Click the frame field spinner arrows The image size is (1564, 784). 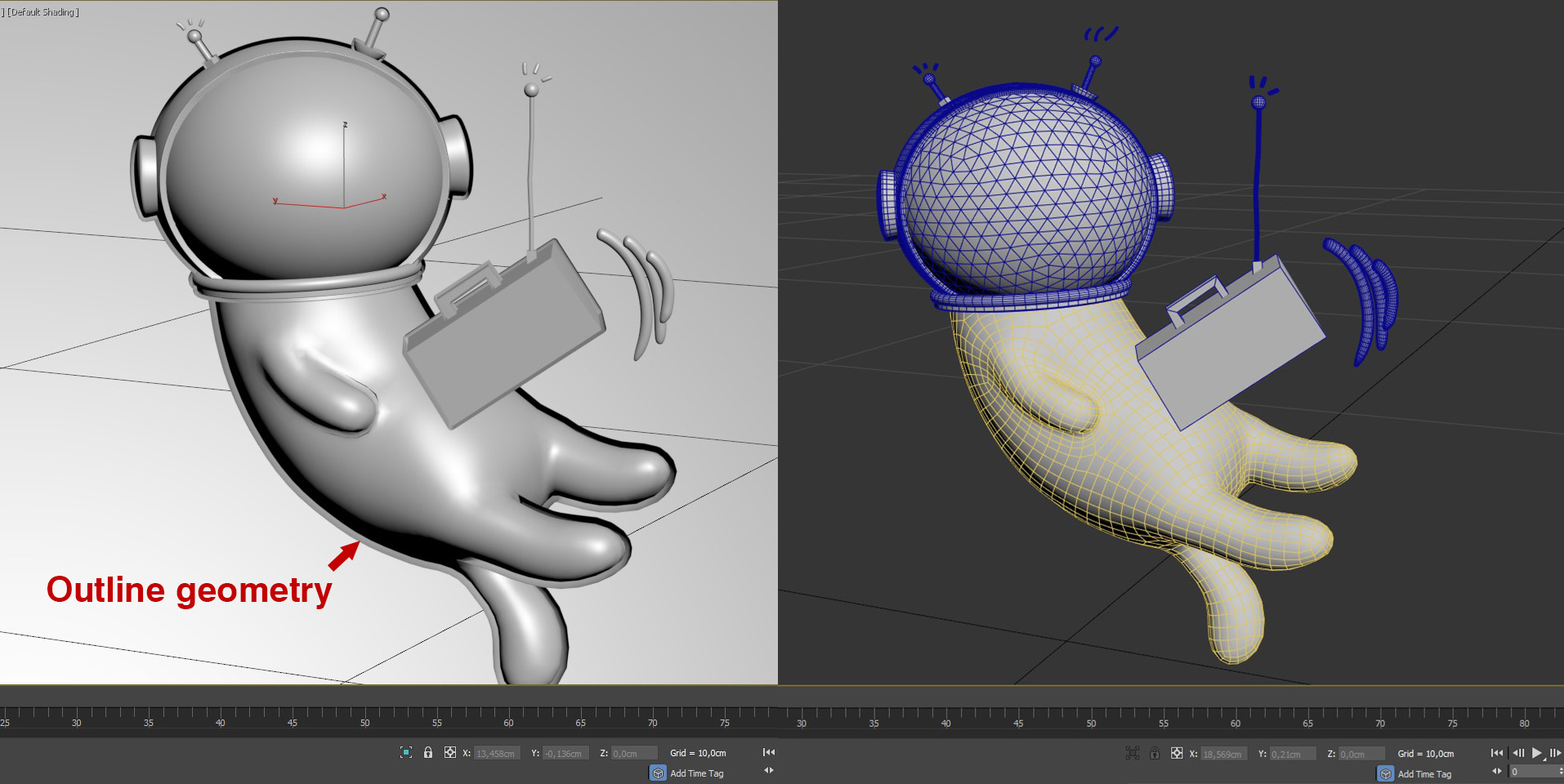click(x=1560, y=772)
